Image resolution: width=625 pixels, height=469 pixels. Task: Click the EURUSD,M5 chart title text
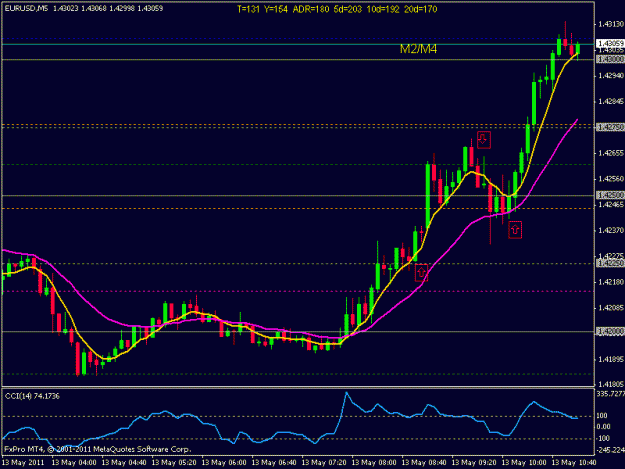pyautogui.click(x=26, y=8)
